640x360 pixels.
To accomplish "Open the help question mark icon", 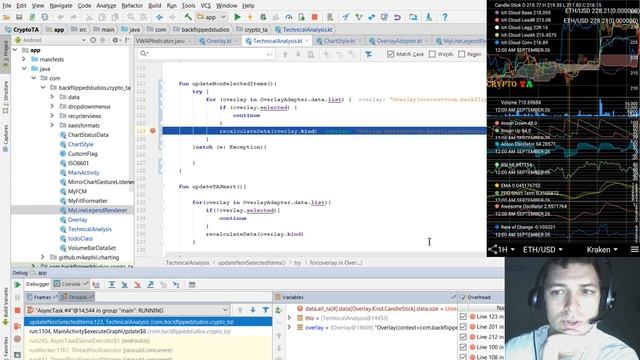I will pyautogui.click(x=444, y=17).
